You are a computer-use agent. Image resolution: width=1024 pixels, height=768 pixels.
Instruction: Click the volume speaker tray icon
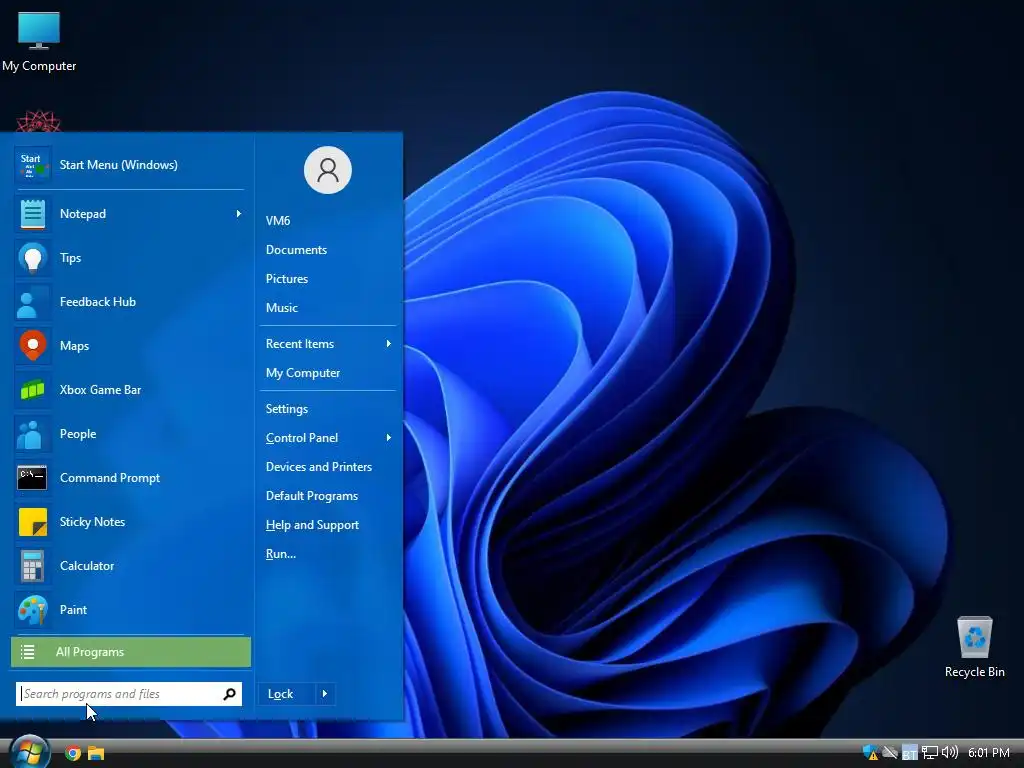pyautogui.click(x=950, y=752)
